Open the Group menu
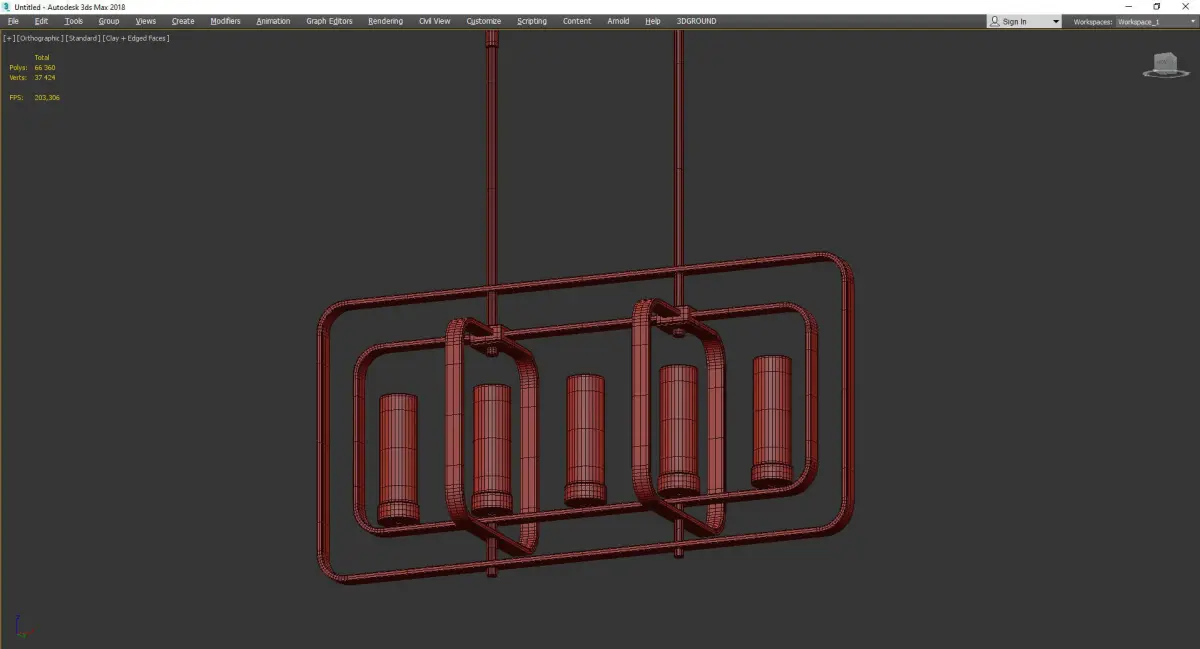 108,21
